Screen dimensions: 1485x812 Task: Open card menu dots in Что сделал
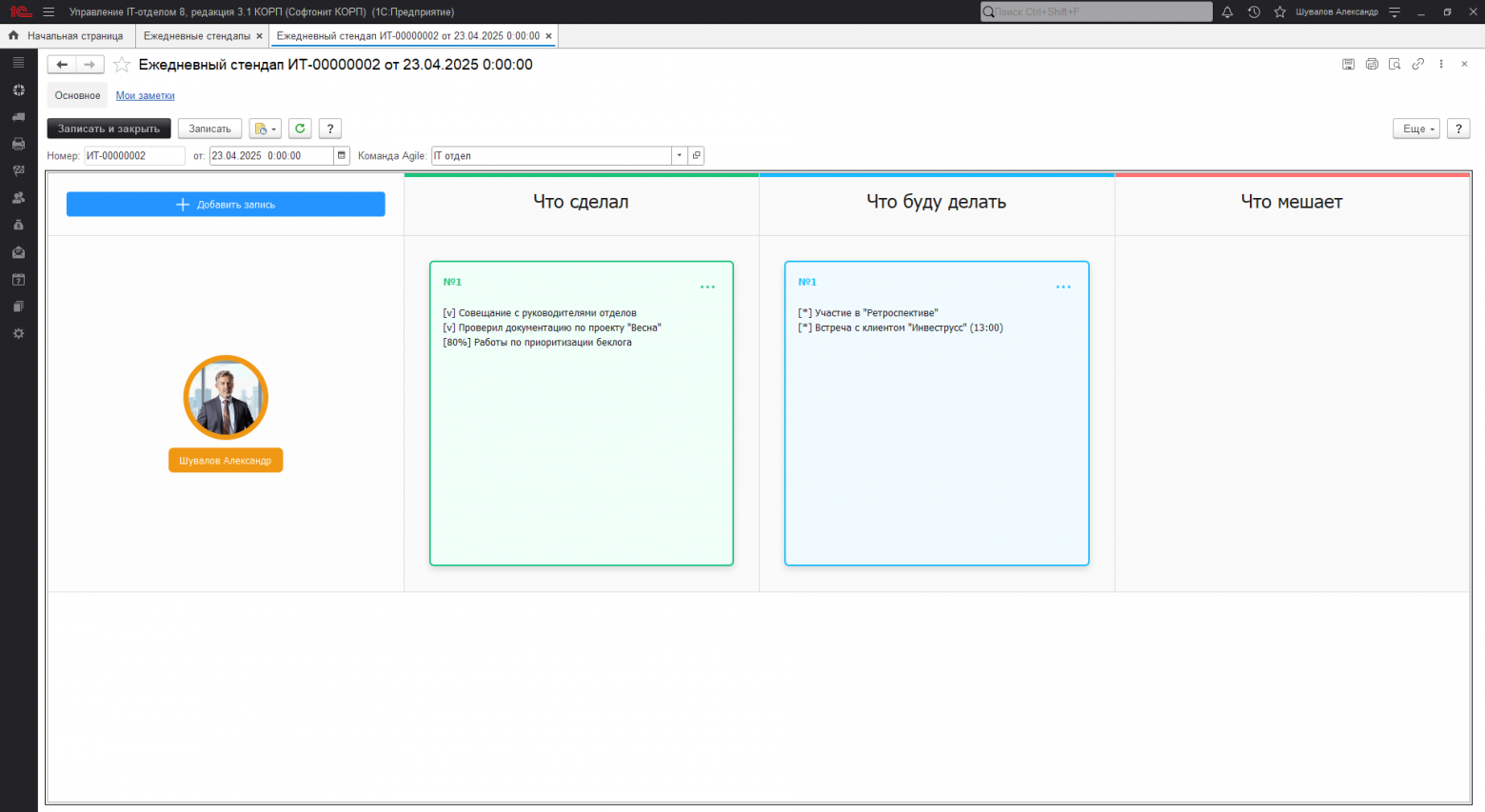[x=707, y=287]
